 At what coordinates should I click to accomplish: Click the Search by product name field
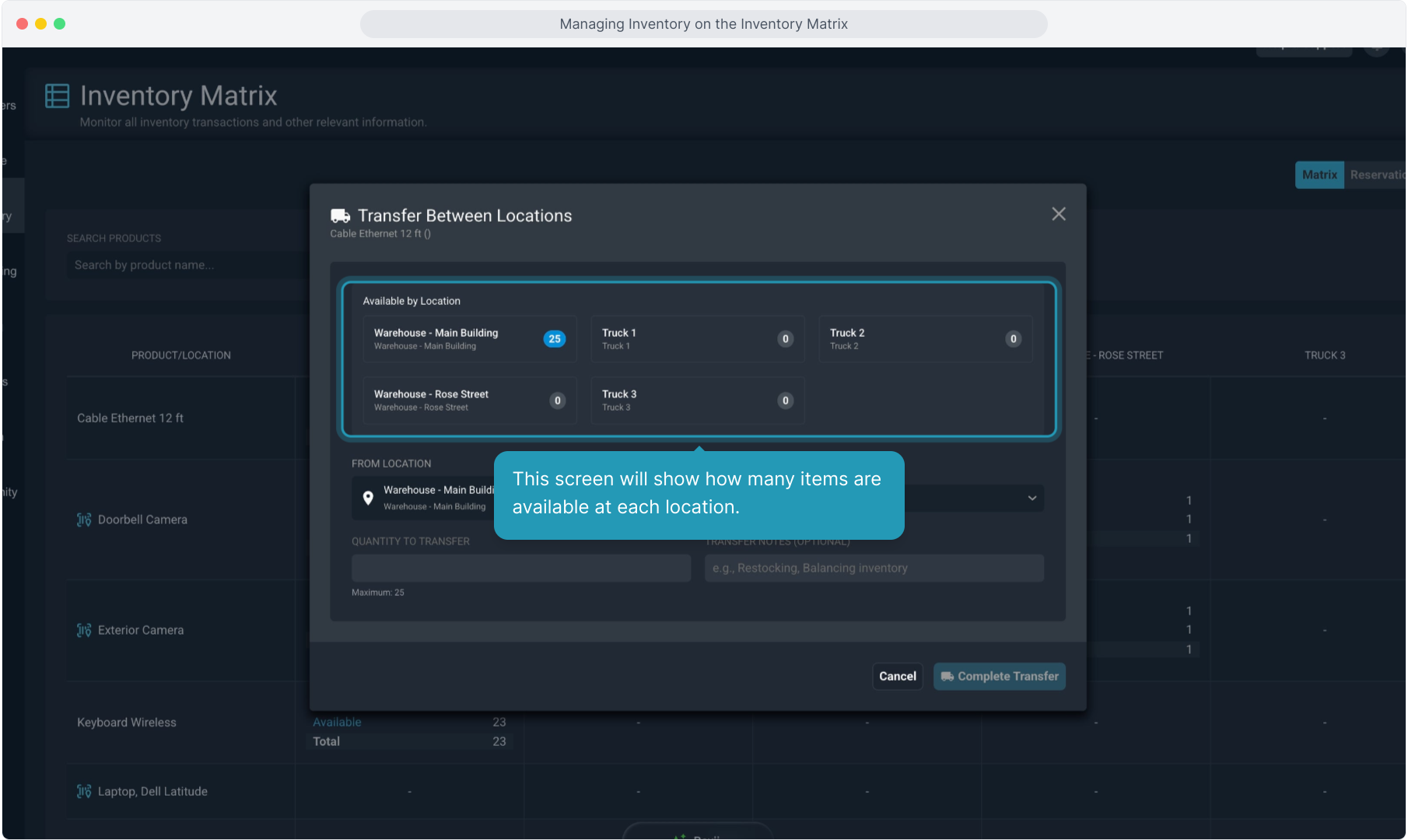[x=187, y=265]
